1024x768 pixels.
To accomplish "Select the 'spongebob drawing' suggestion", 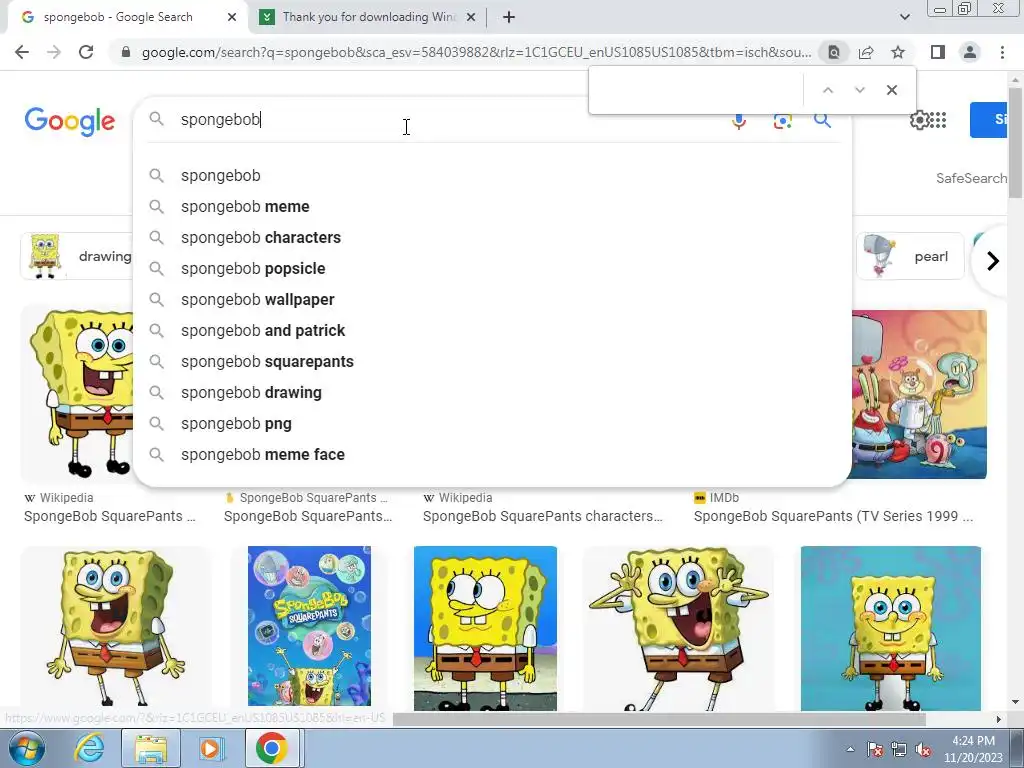I will (x=492, y=392).
